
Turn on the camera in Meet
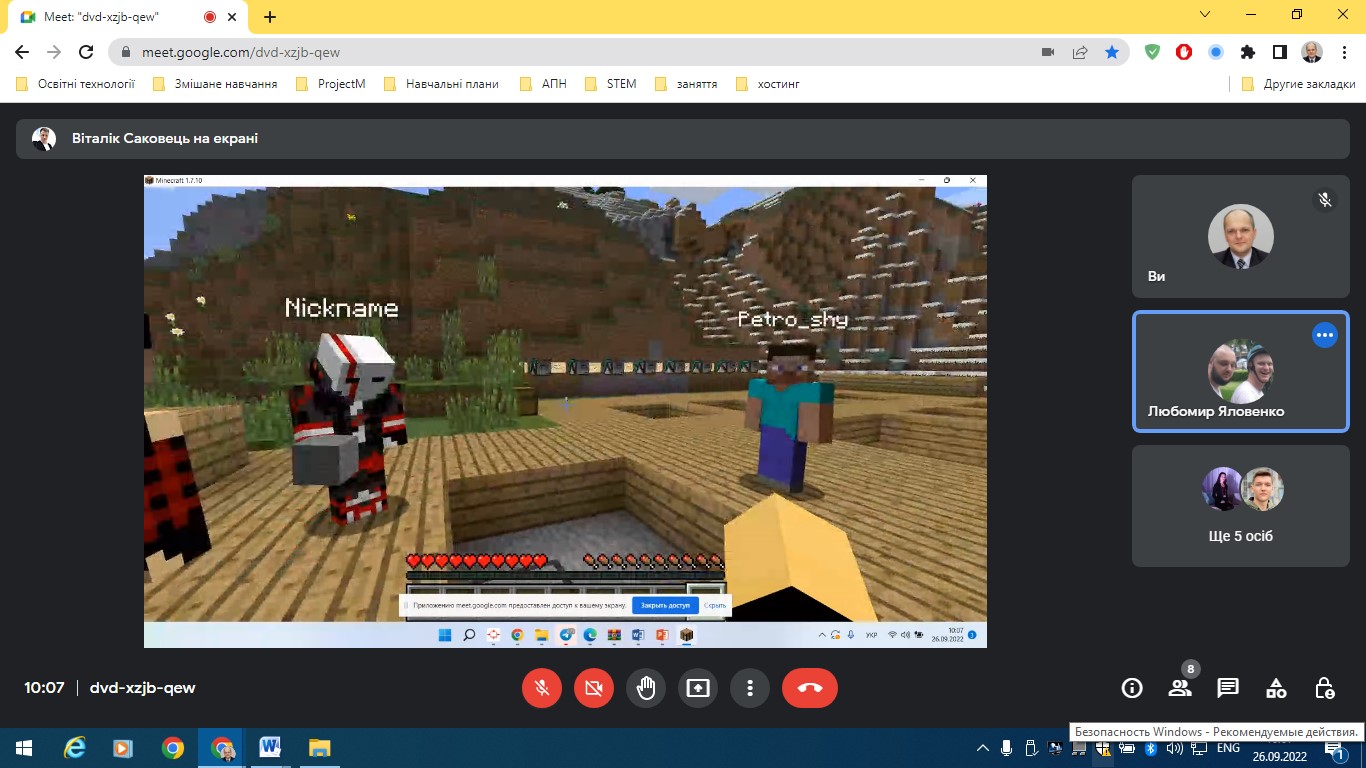coord(594,688)
